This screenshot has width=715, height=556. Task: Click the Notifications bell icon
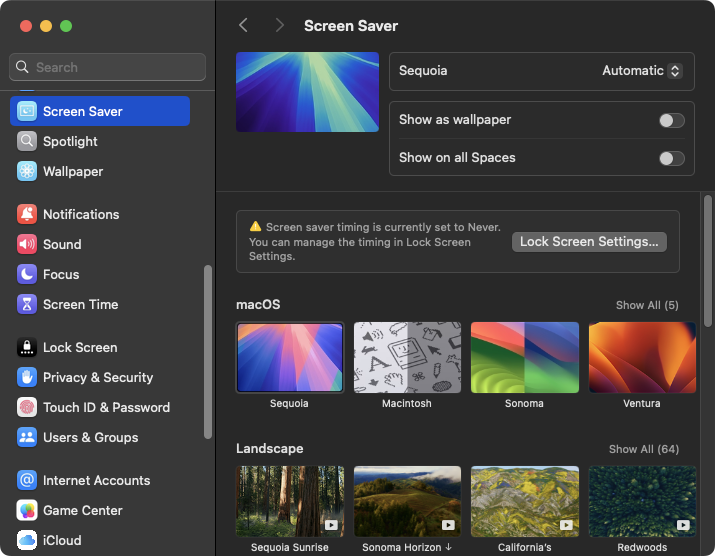pyautogui.click(x=27, y=214)
